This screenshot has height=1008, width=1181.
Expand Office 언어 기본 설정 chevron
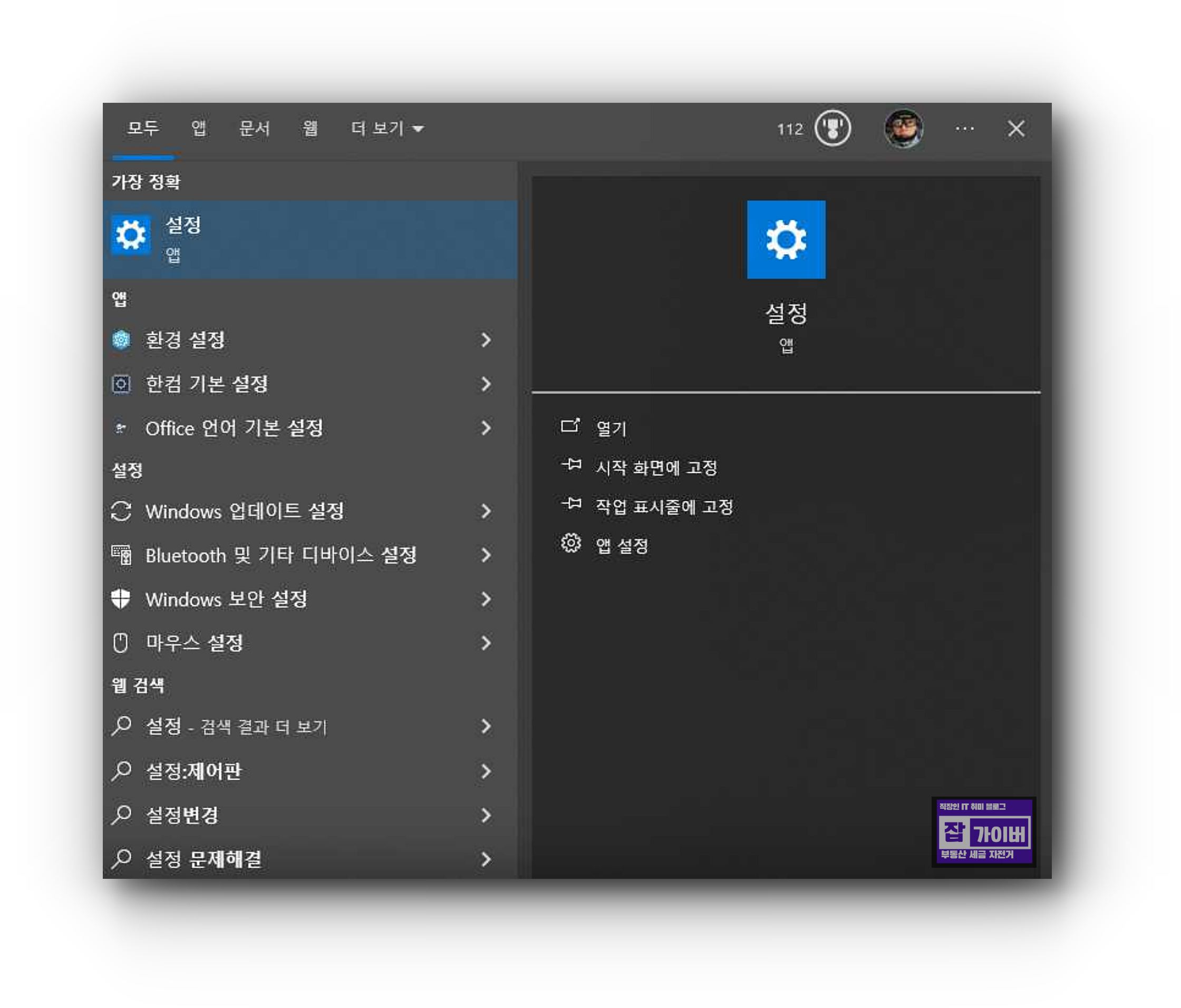tap(486, 428)
